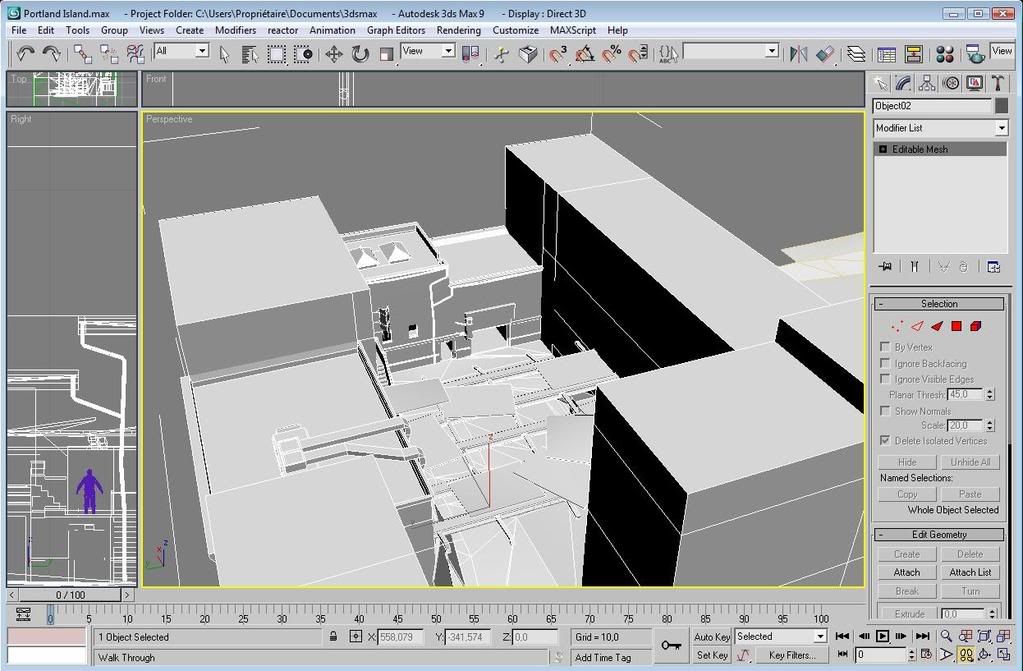The height and width of the screenshot is (671, 1023).
Task: Click the Attach List button
Action: 970,572
